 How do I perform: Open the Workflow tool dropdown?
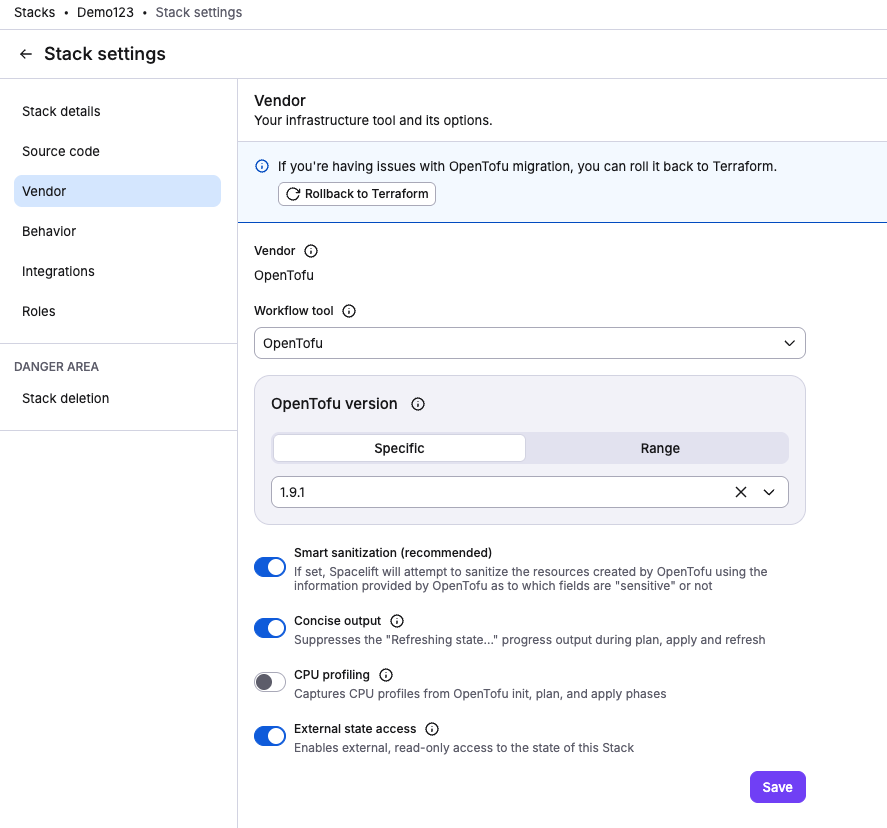pos(529,343)
